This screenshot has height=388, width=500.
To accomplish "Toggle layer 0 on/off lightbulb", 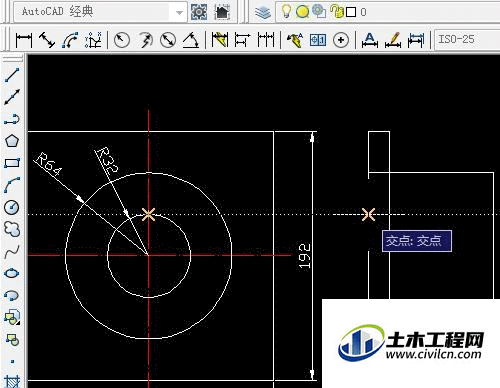I will point(286,11).
